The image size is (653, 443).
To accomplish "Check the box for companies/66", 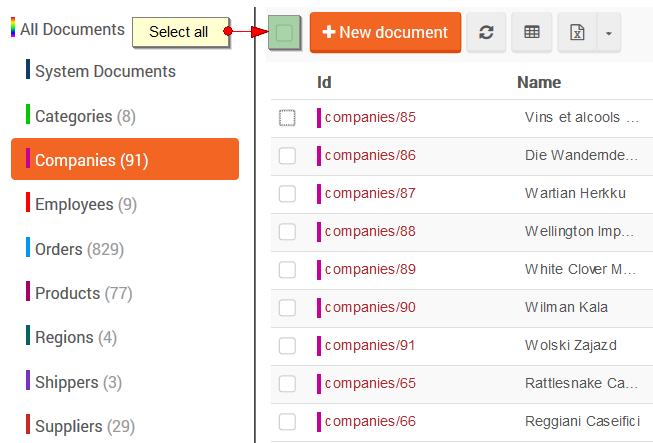I will [x=287, y=421].
